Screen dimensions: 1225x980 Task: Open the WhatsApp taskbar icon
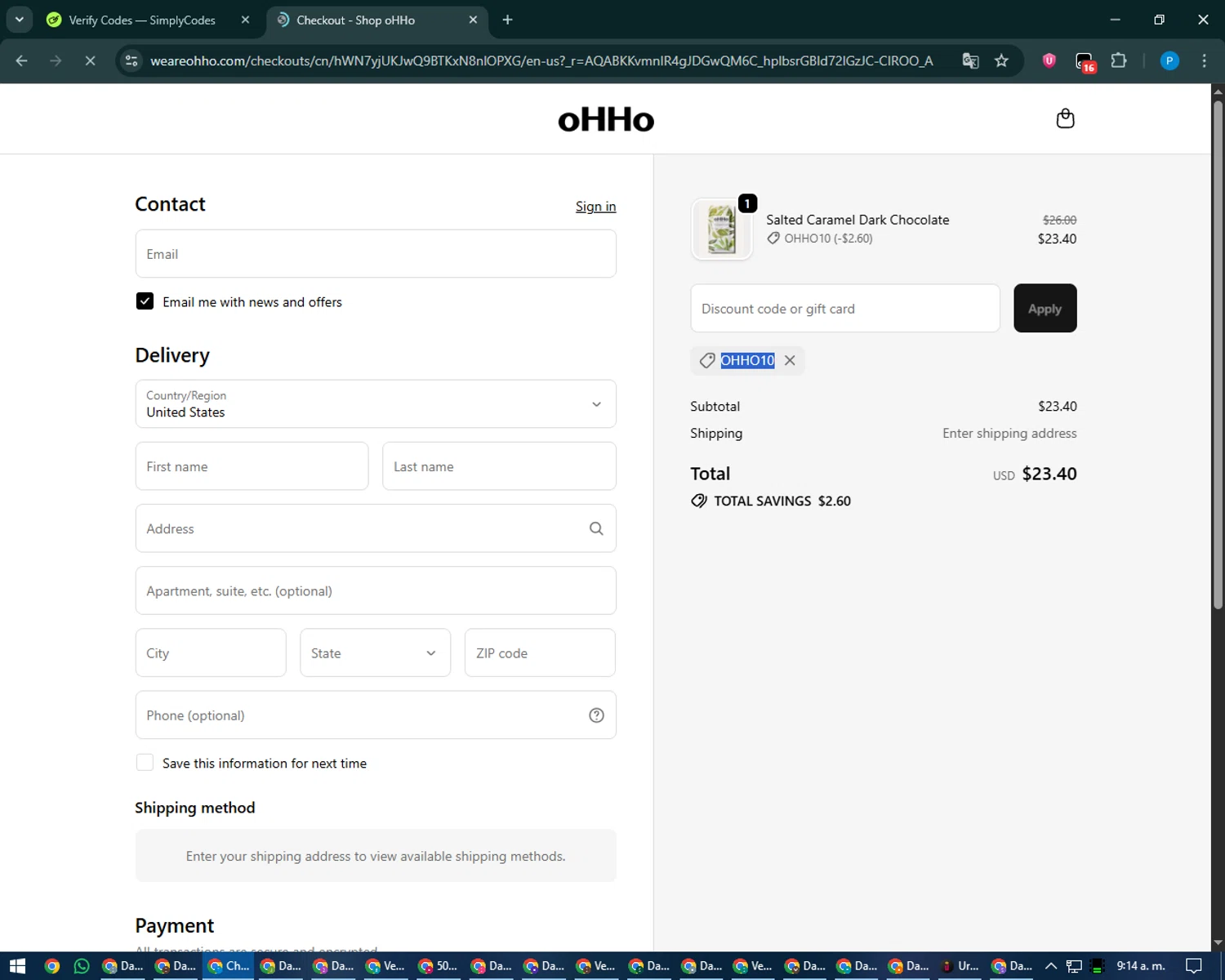click(x=82, y=966)
